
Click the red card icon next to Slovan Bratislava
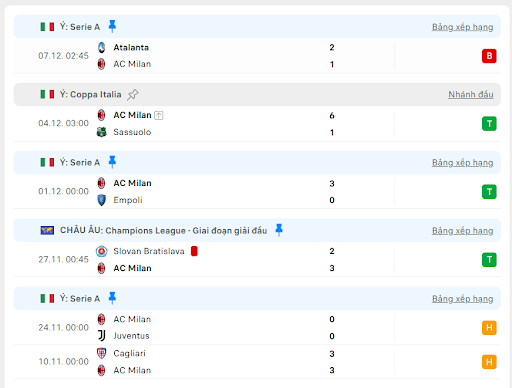point(194,251)
